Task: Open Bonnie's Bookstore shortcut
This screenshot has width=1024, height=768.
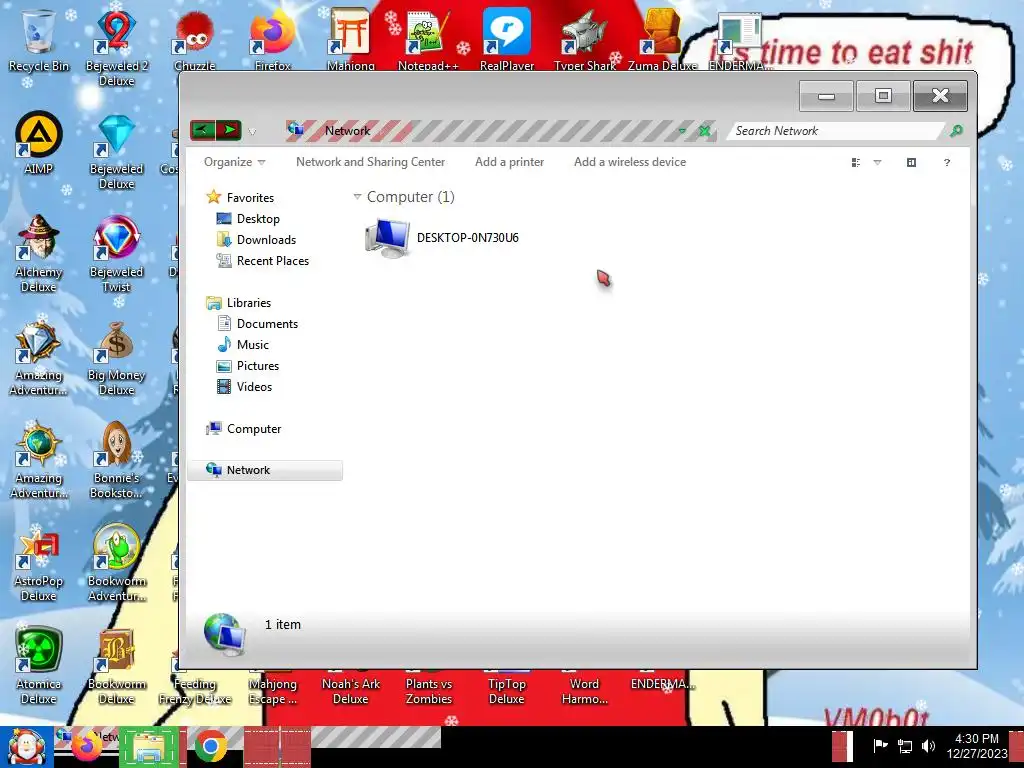Action: tap(116, 460)
